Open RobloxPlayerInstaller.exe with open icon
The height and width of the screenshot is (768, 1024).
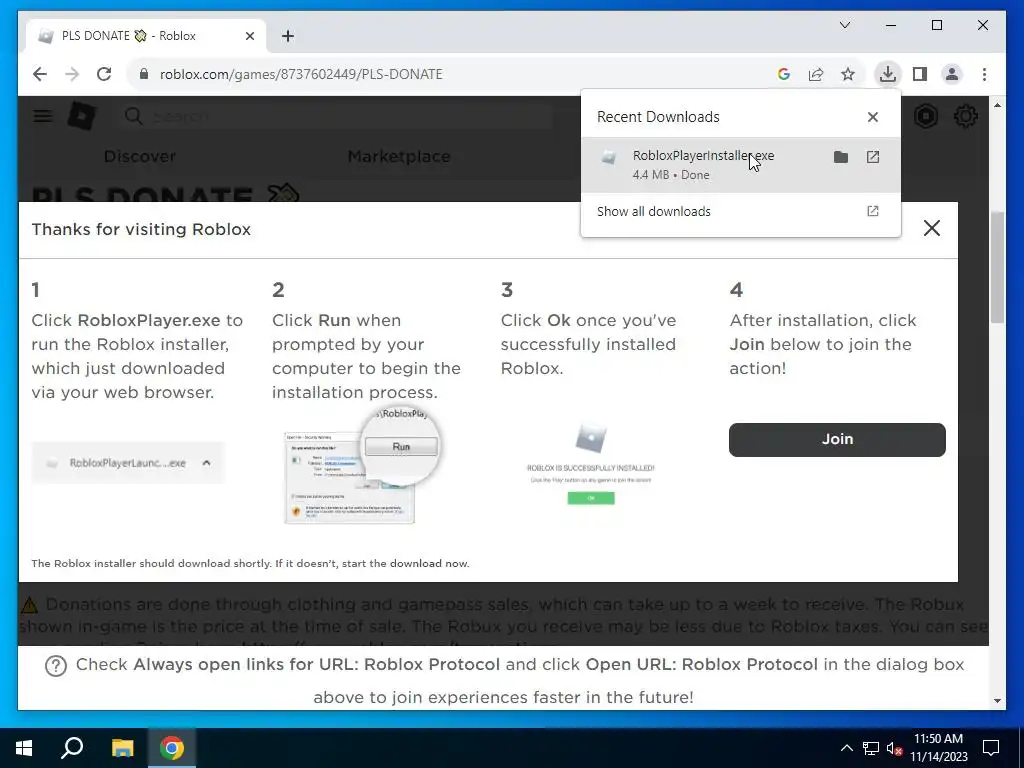[x=872, y=157]
